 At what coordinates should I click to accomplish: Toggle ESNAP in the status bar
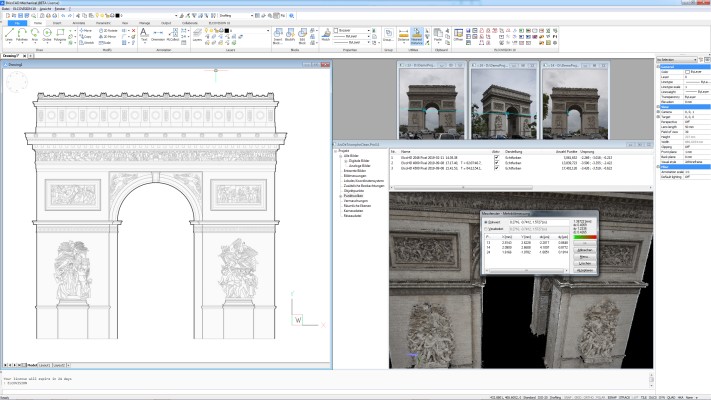[612, 397]
